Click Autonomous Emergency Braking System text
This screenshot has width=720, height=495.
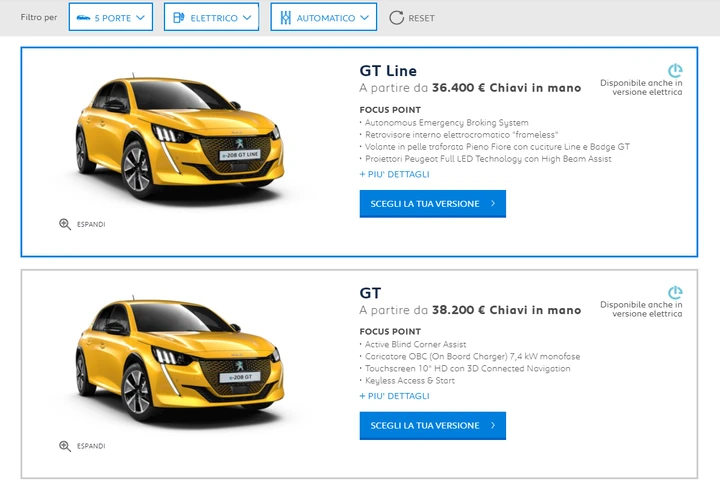point(446,123)
